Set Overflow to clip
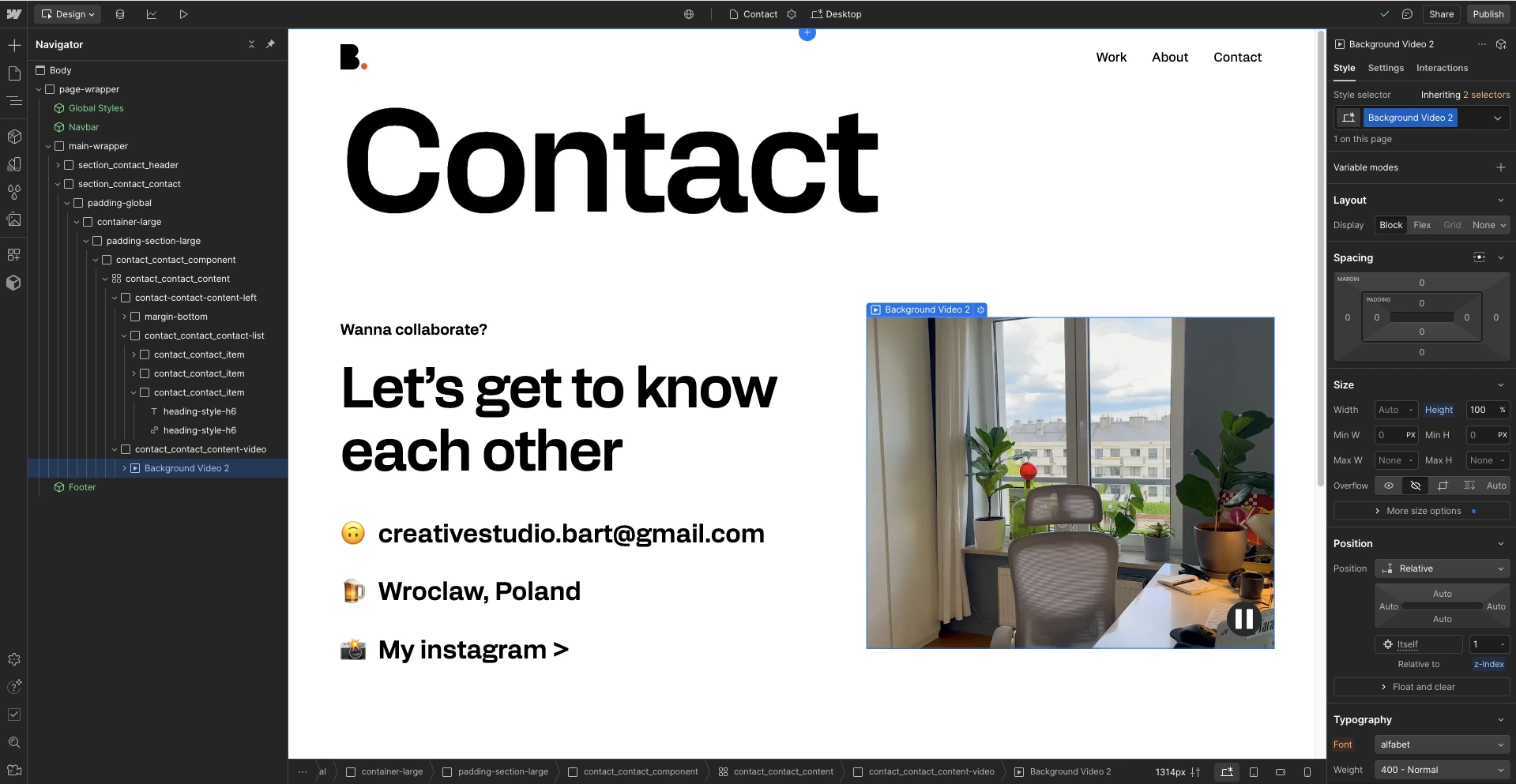 (x=1443, y=486)
